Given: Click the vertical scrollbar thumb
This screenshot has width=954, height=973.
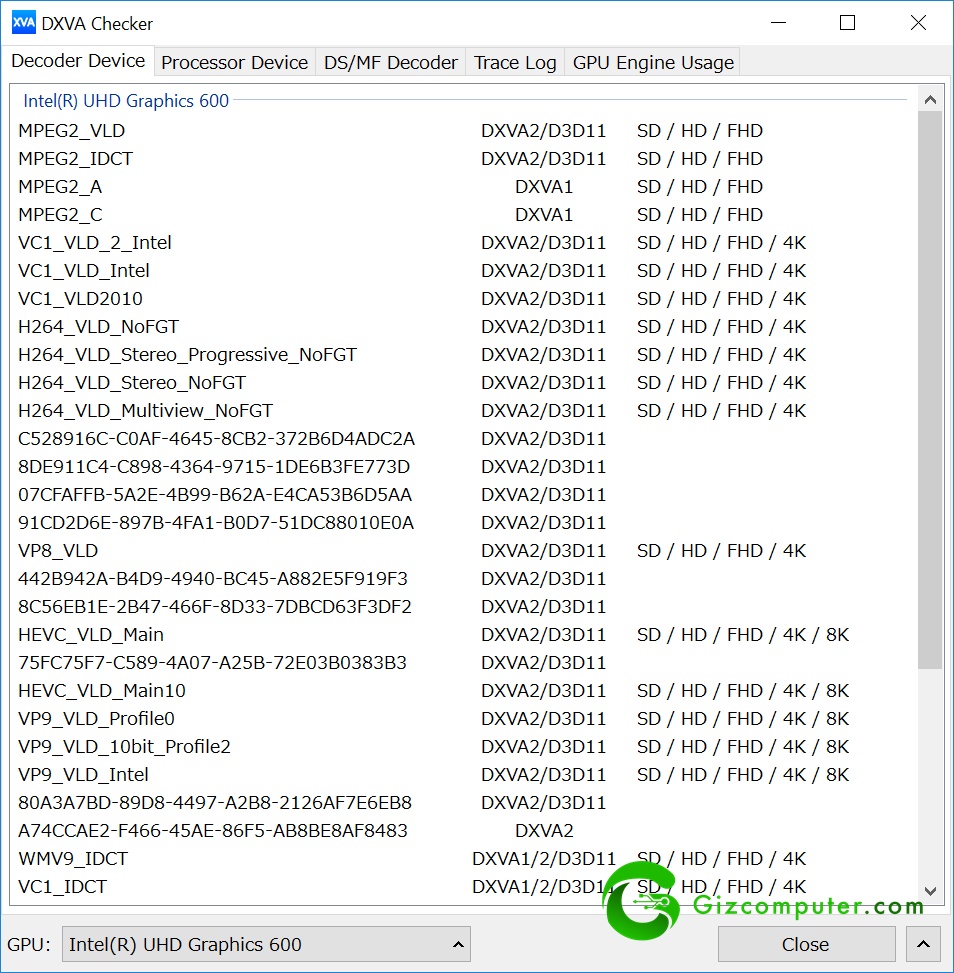Looking at the screenshot, I should [930, 390].
